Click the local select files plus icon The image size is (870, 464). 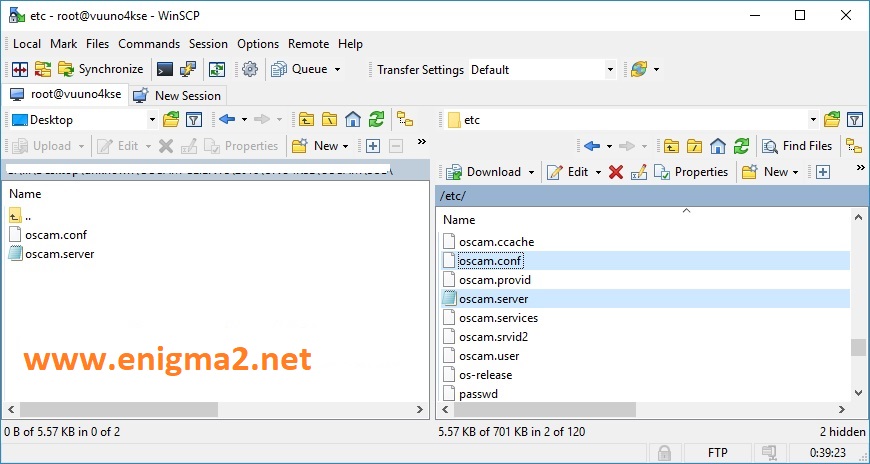373,146
